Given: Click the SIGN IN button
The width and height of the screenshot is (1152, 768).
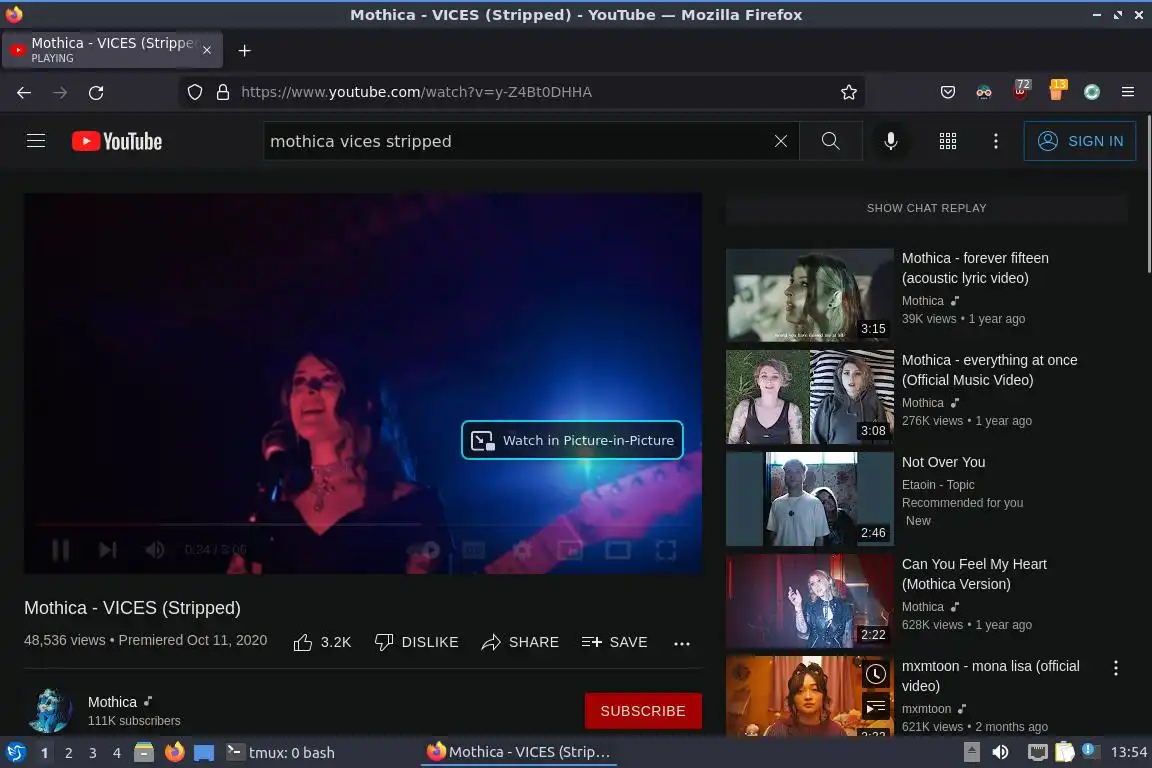Looking at the screenshot, I should coord(1080,141).
